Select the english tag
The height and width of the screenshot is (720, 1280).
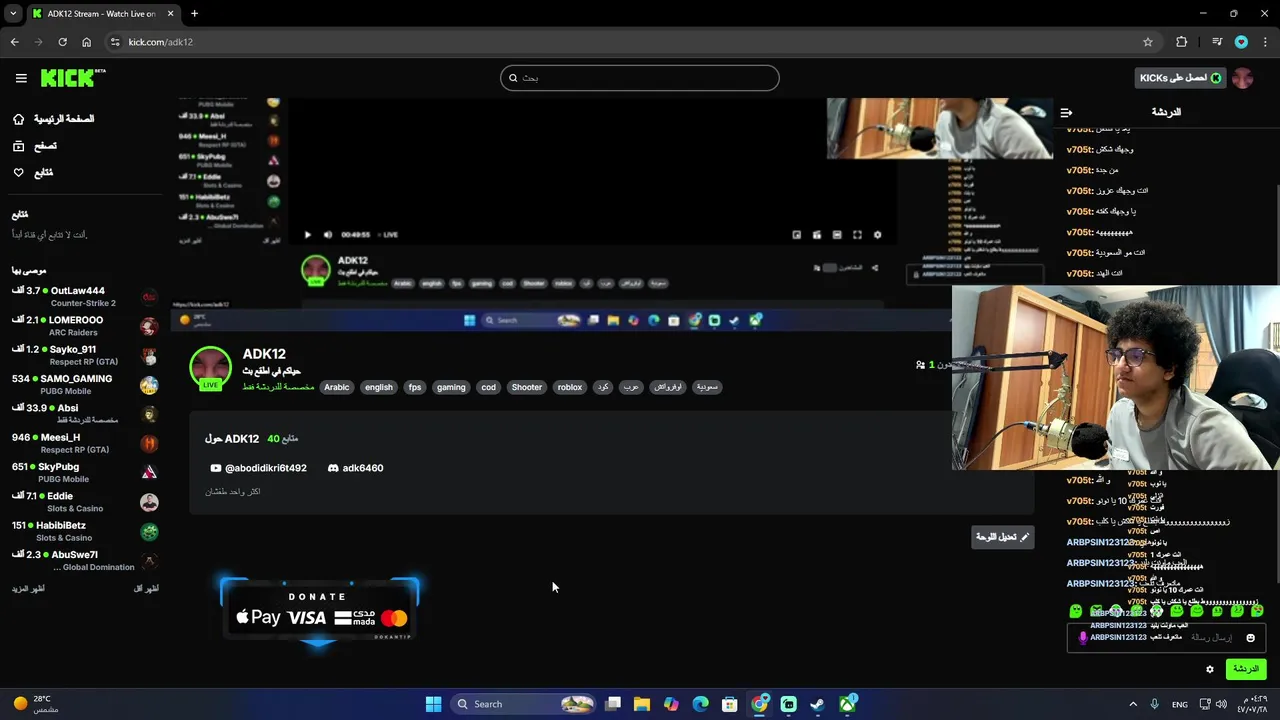tap(379, 387)
